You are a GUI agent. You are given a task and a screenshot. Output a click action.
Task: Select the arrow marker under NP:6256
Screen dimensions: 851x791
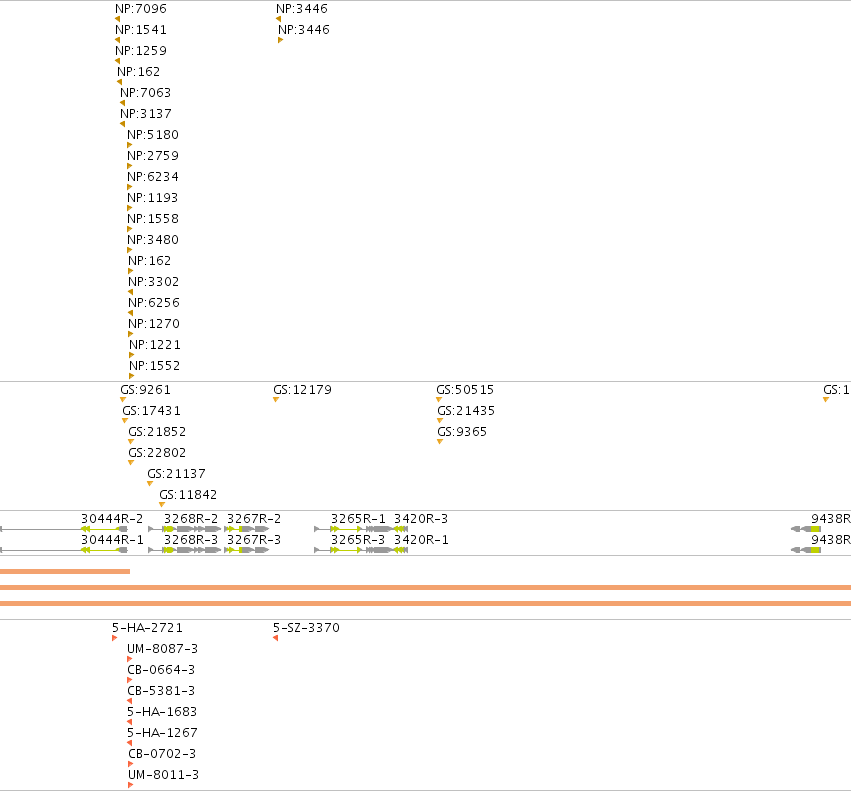point(130,313)
